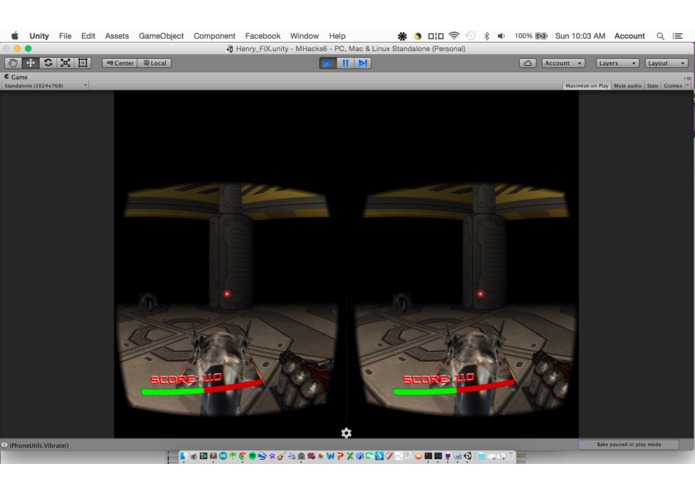Open PowerPoint from the Dock
Image resolution: width=695 pixels, height=494 pixels.
click(x=340, y=456)
